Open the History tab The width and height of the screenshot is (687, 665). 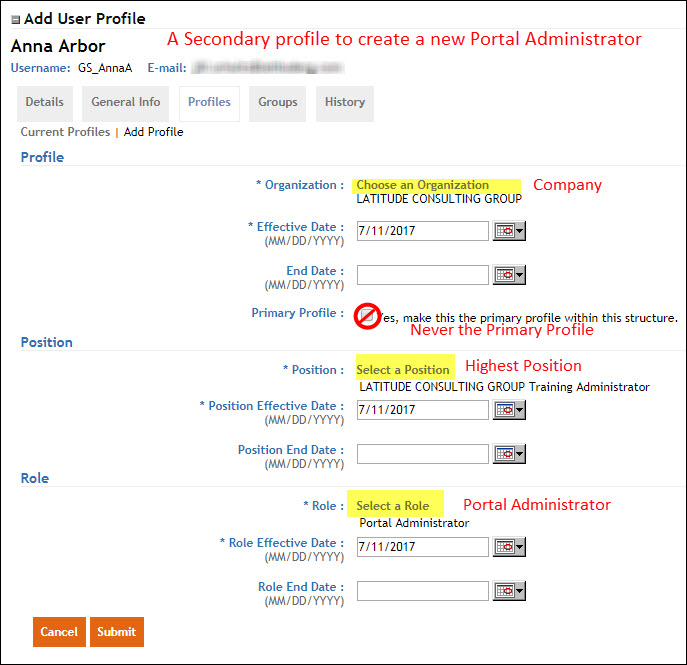(x=345, y=102)
